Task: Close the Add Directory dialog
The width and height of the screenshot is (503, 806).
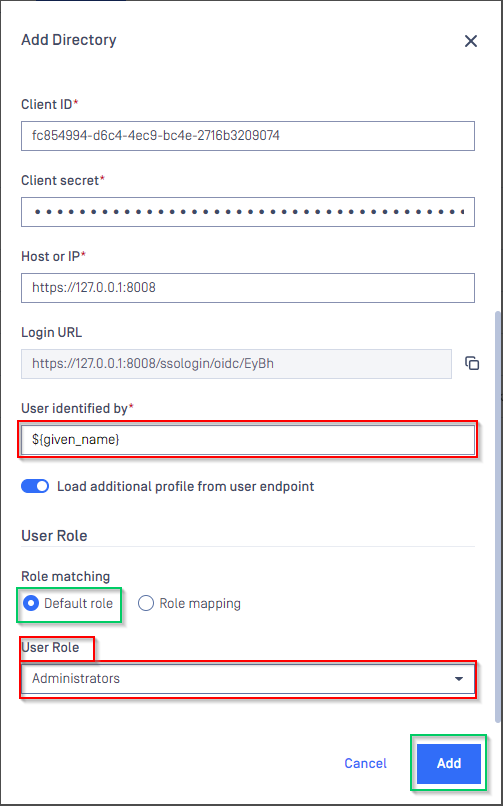Action: (x=471, y=41)
